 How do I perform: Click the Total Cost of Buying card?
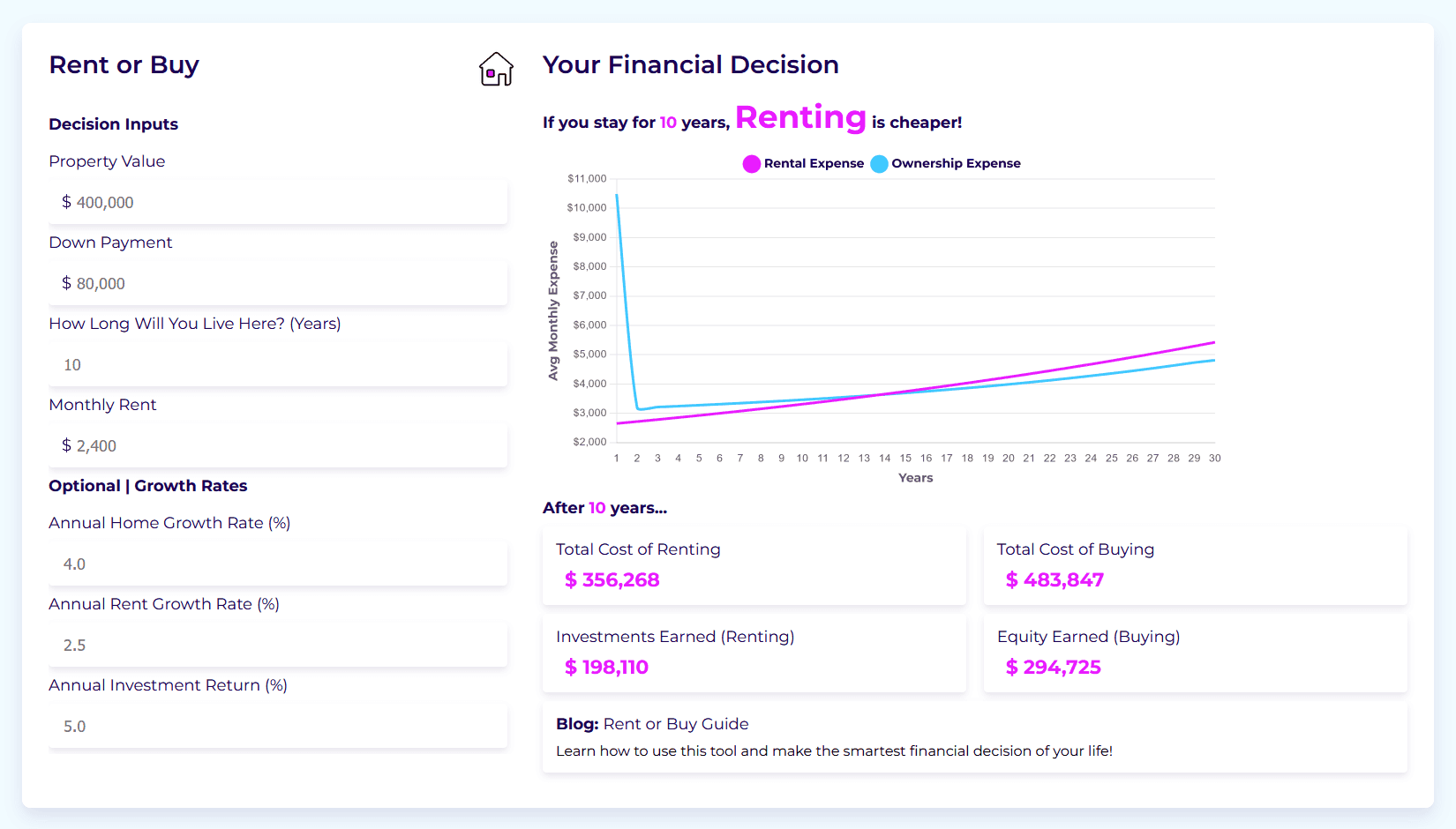tap(1196, 566)
